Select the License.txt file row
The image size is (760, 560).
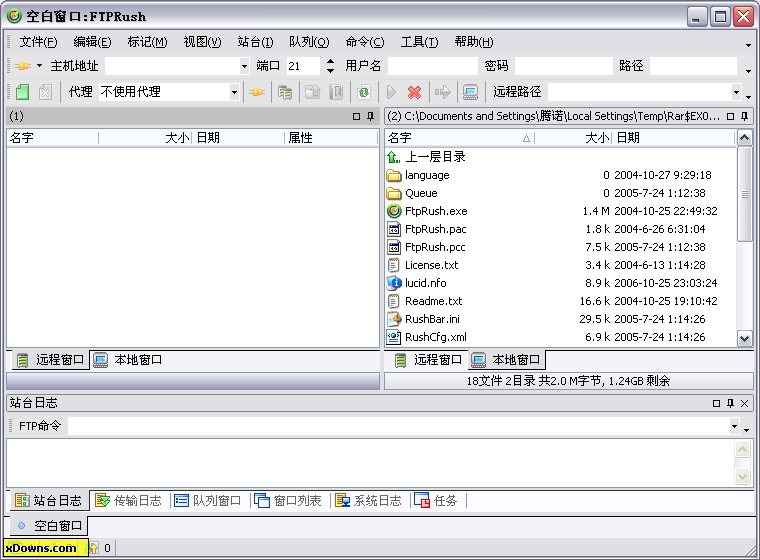[561, 265]
